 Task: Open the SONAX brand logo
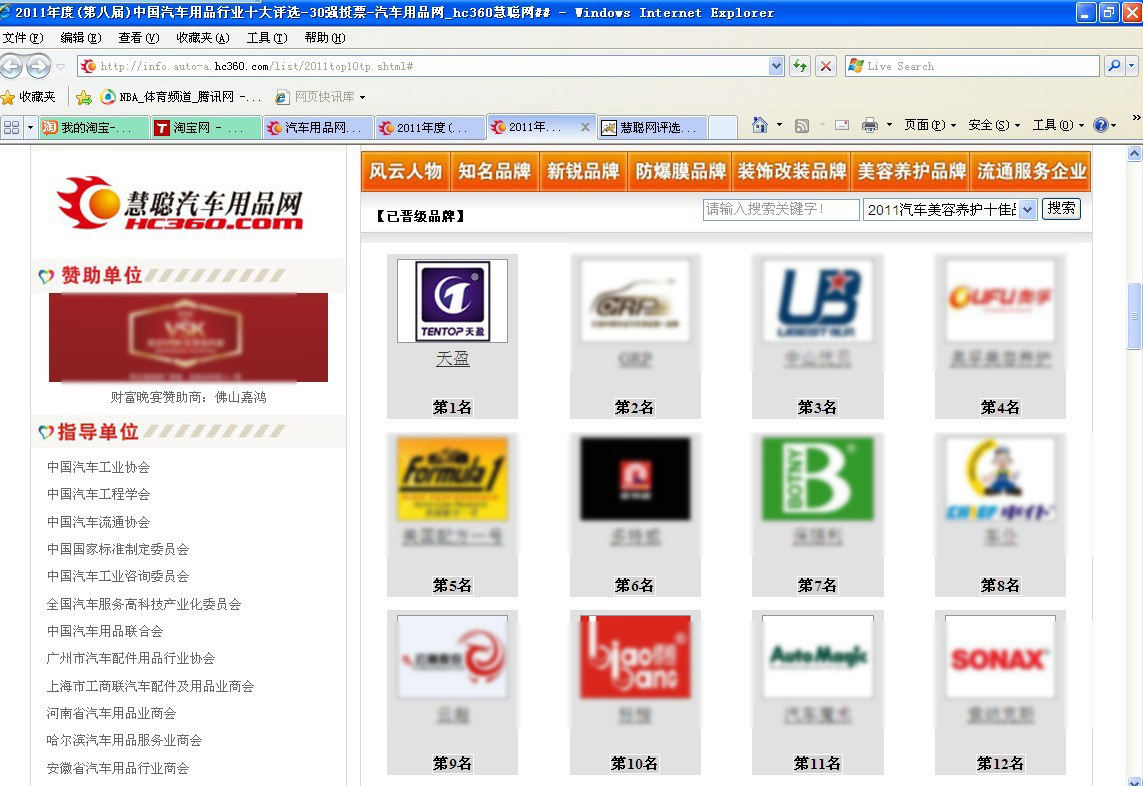tap(1000, 657)
